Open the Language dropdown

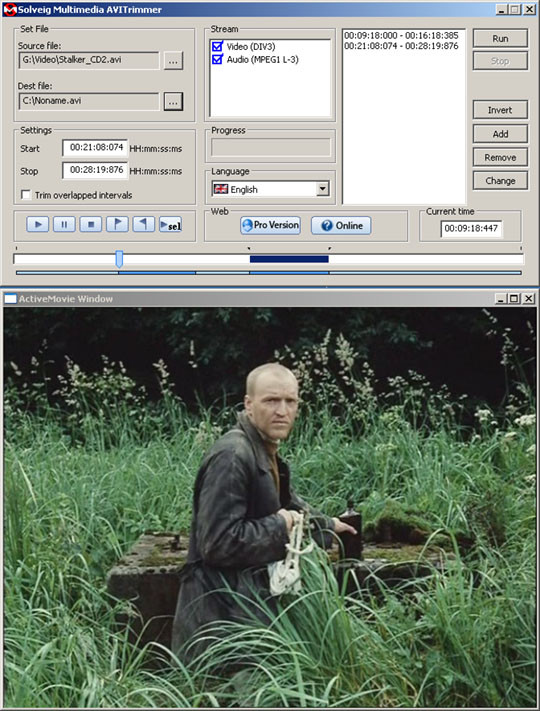click(x=323, y=189)
